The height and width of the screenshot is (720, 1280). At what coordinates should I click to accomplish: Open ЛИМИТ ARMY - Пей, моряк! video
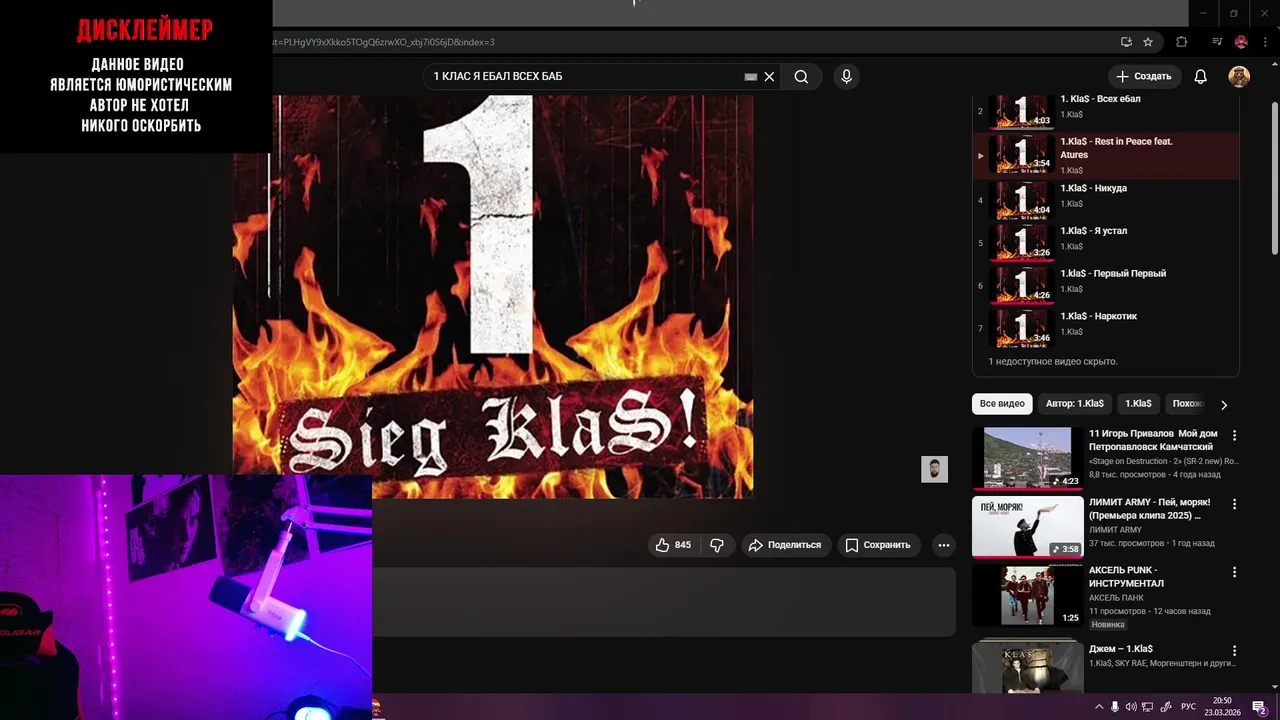click(1150, 509)
